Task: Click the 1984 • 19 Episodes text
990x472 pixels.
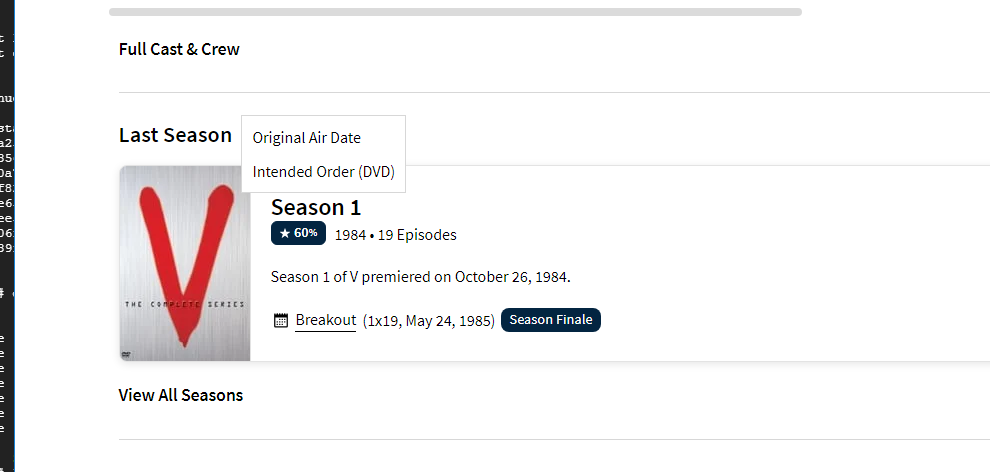Action: click(395, 235)
